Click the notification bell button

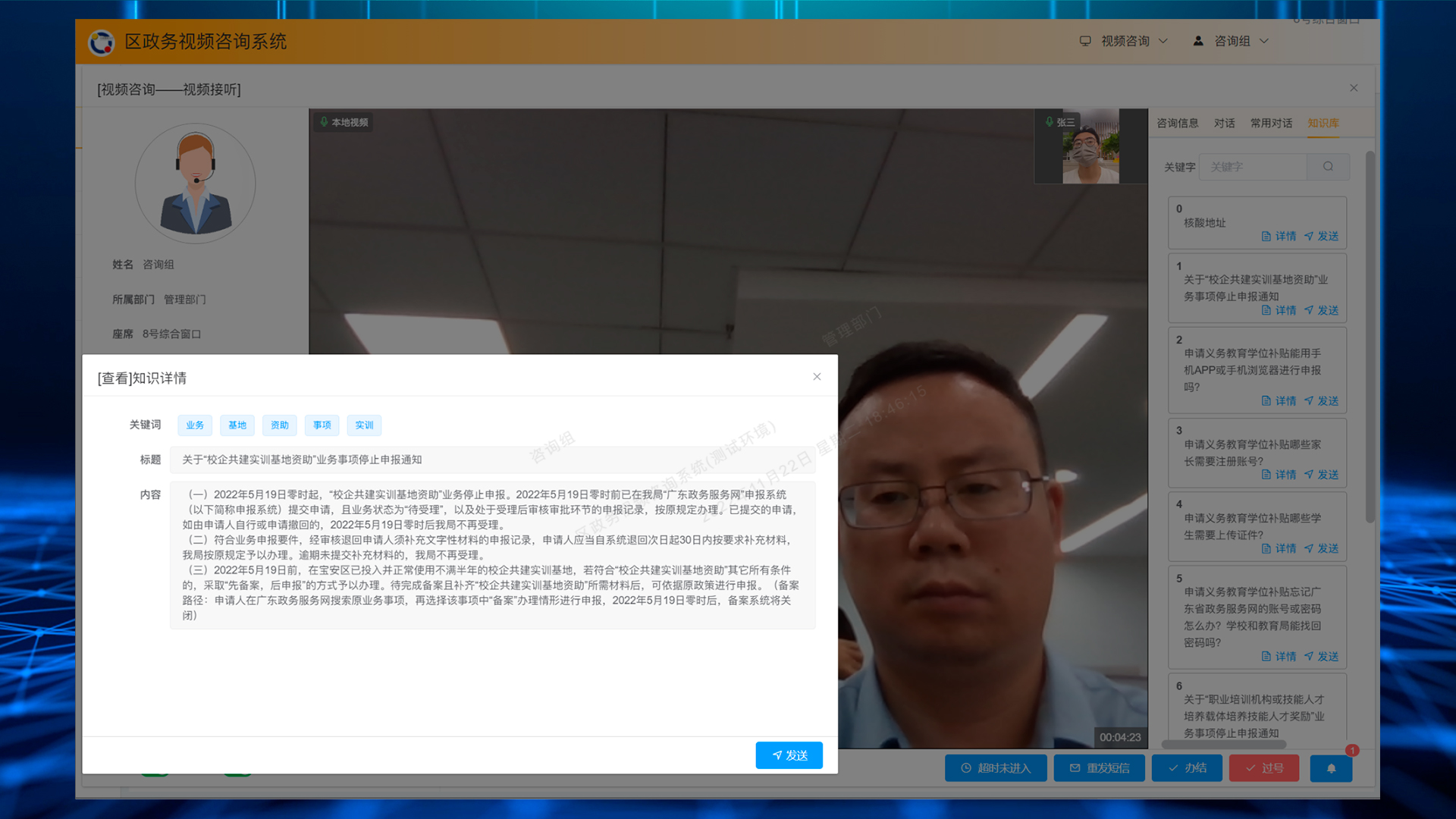pyautogui.click(x=1331, y=768)
